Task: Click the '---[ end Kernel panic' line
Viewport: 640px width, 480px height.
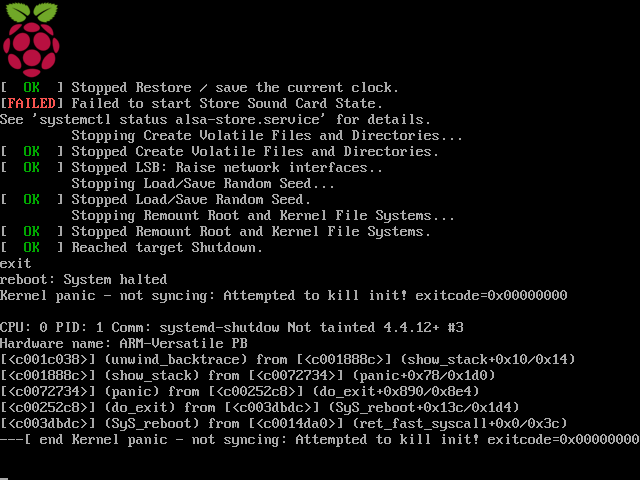Action: click(x=320, y=440)
